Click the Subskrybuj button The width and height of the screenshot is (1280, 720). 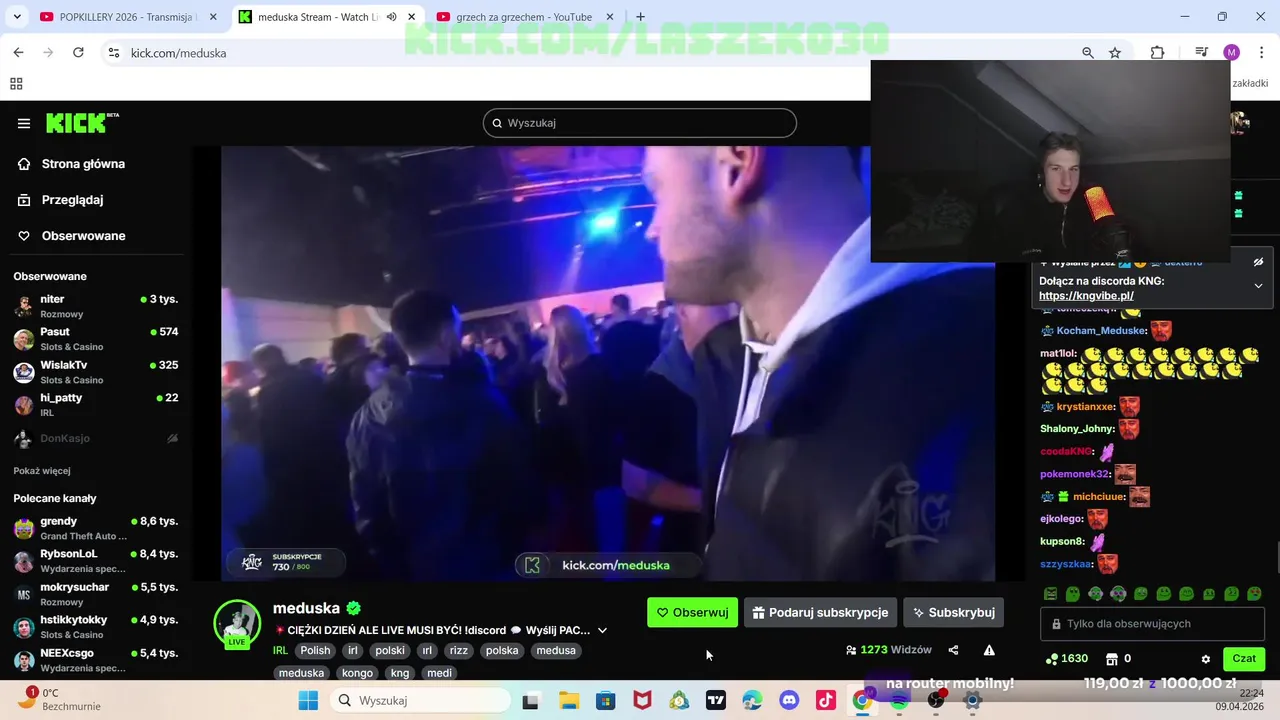(x=953, y=613)
